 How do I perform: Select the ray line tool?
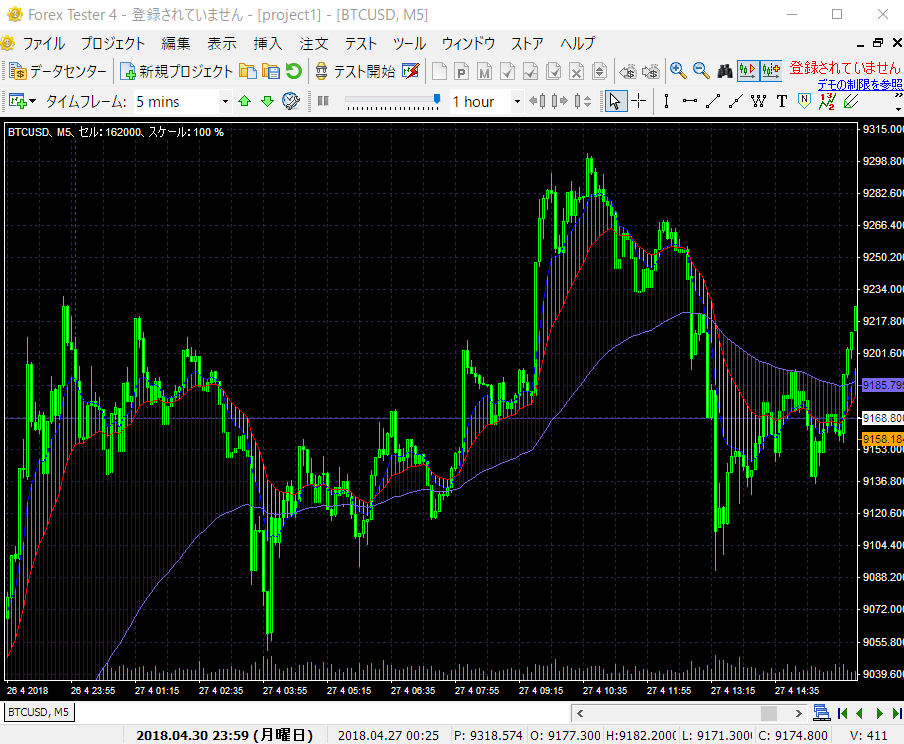click(736, 102)
